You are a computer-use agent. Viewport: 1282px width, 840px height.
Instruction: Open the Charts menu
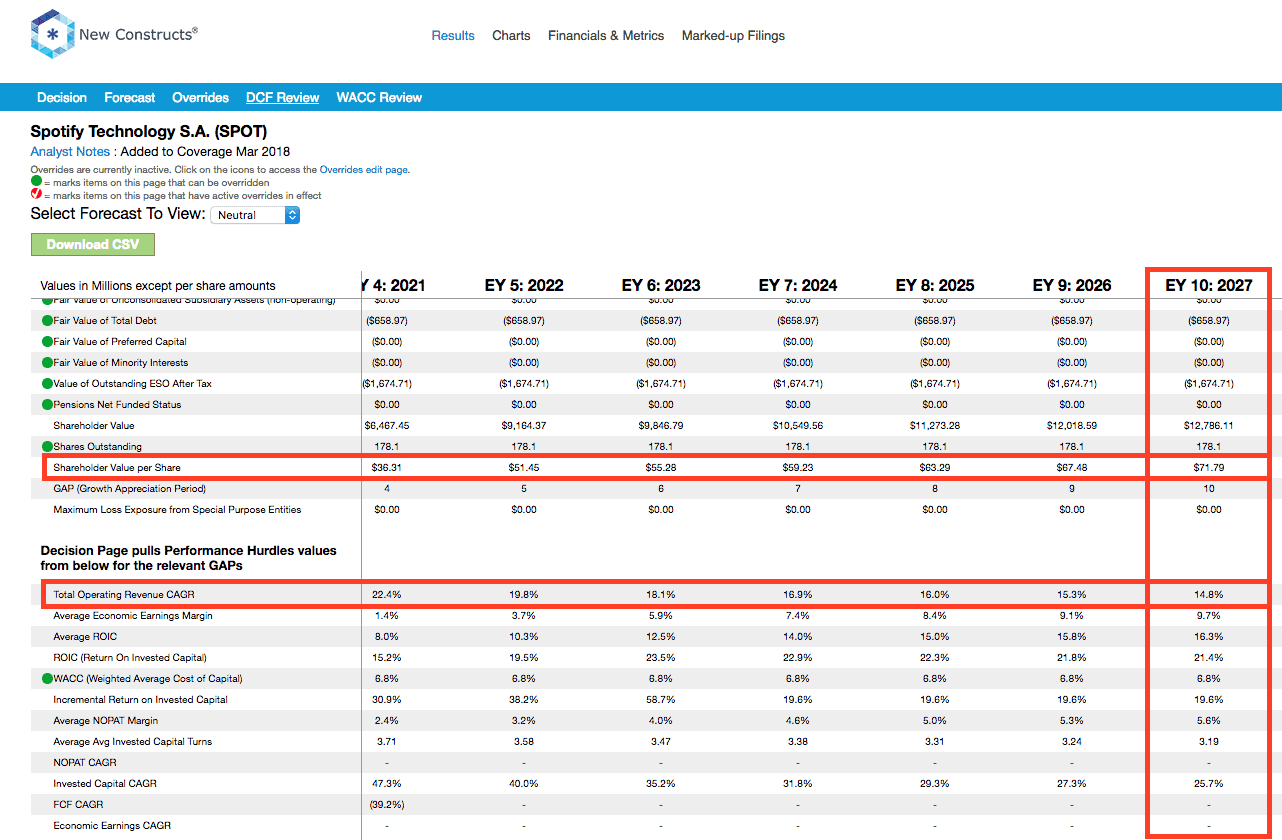(x=511, y=36)
